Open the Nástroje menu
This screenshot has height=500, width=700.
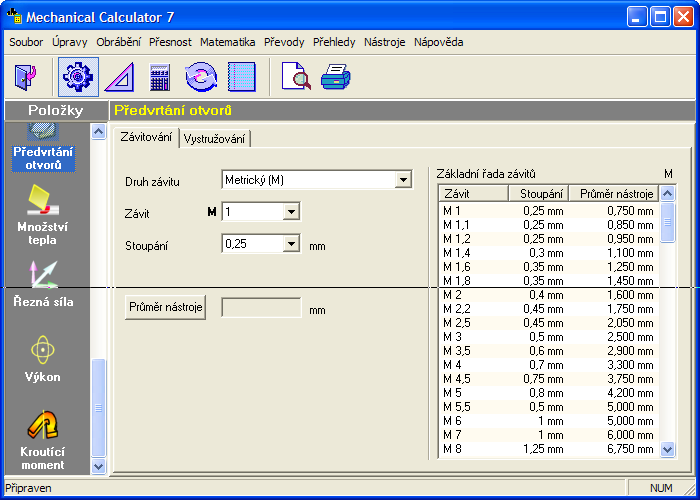(384, 42)
